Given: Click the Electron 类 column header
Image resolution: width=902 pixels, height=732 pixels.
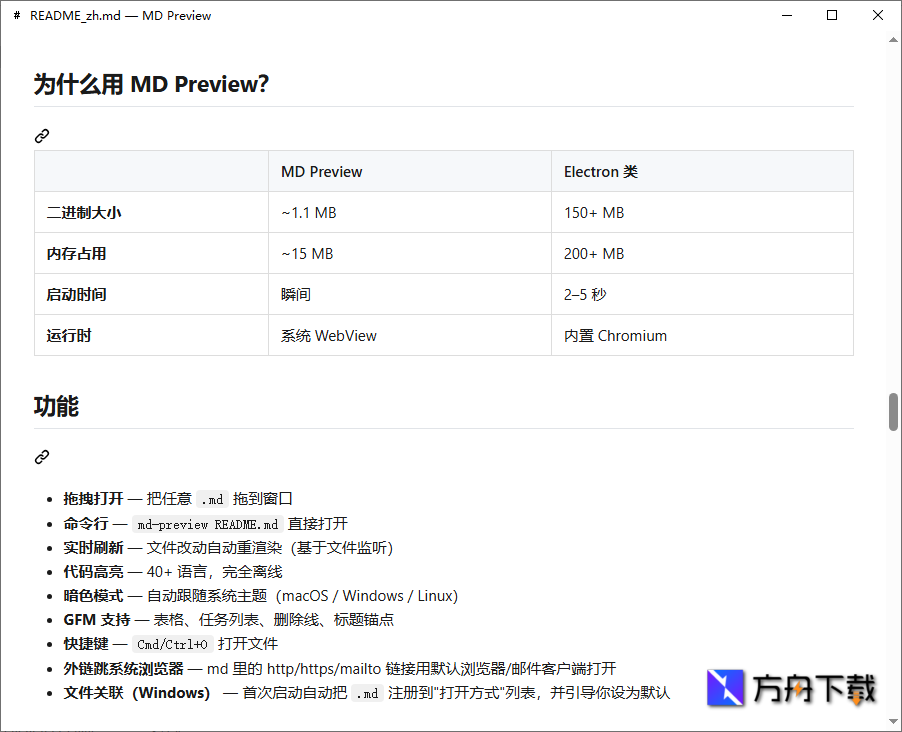Looking at the screenshot, I should click(601, 171).
